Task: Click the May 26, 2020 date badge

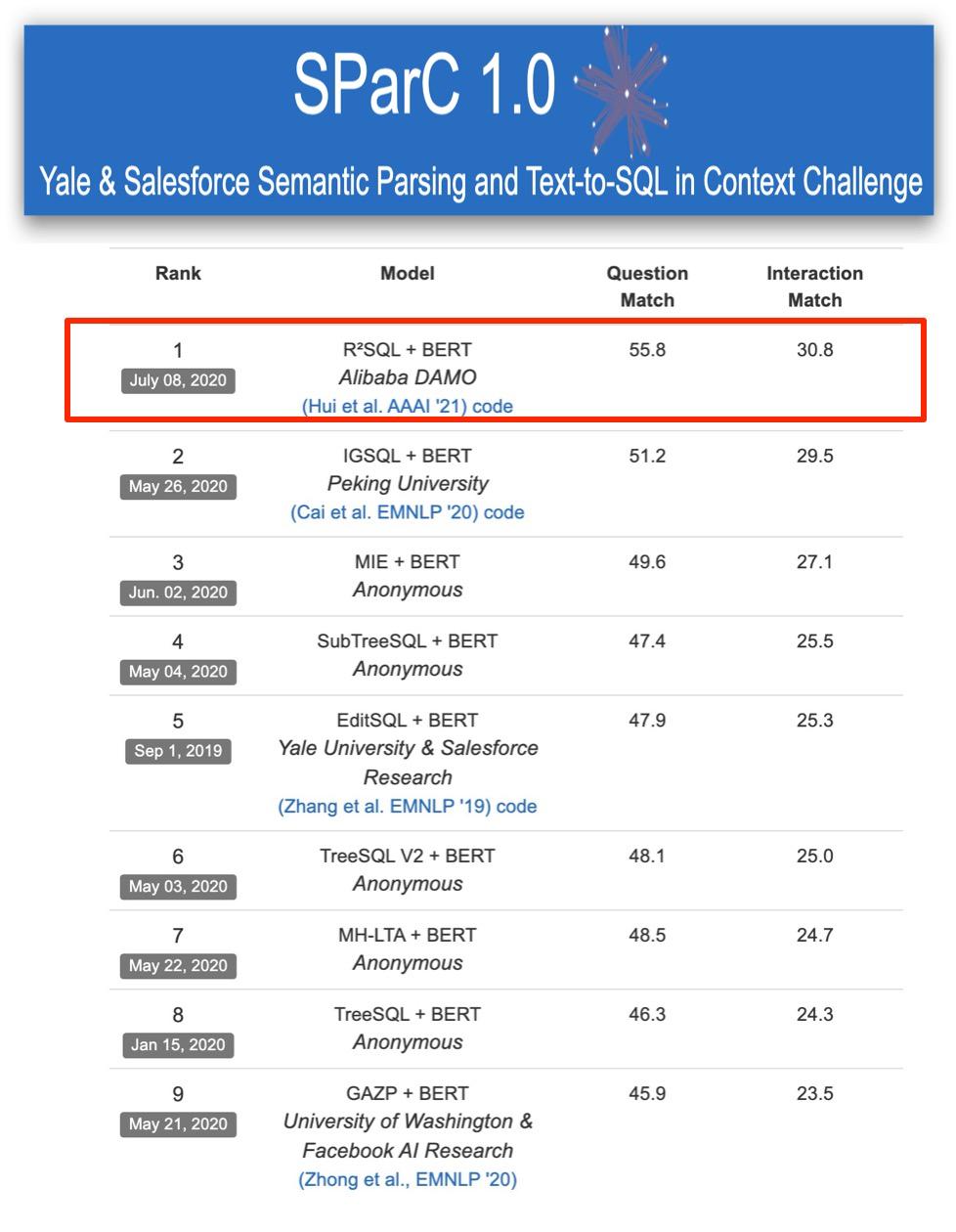Action: point(178,487)
